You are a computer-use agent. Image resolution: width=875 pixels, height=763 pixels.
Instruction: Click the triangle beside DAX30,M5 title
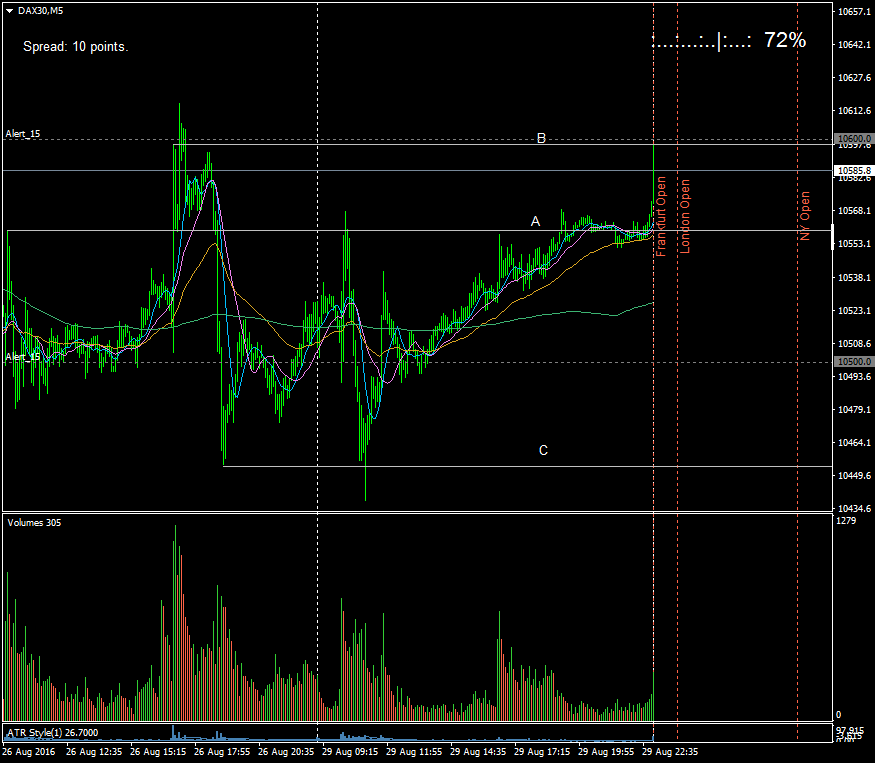[x=9, y=10]
